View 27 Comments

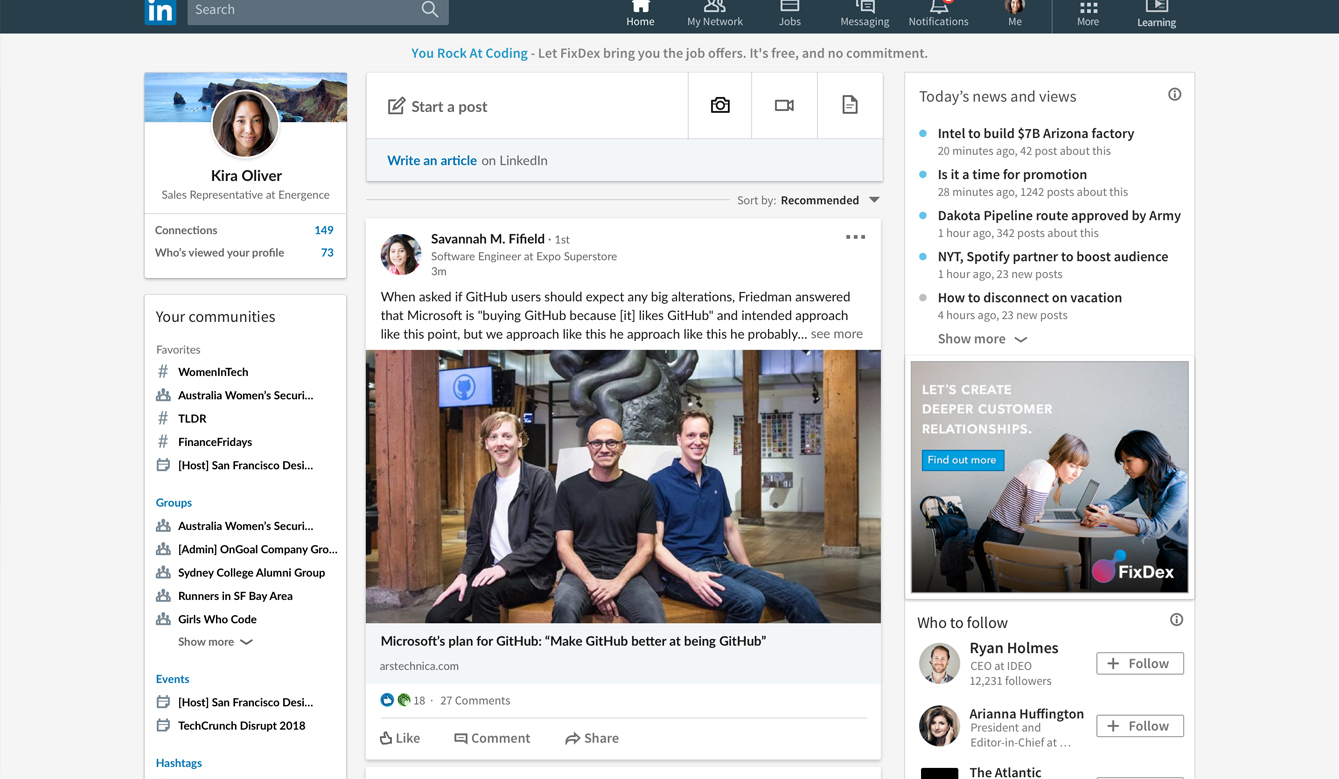pos(475,700)
